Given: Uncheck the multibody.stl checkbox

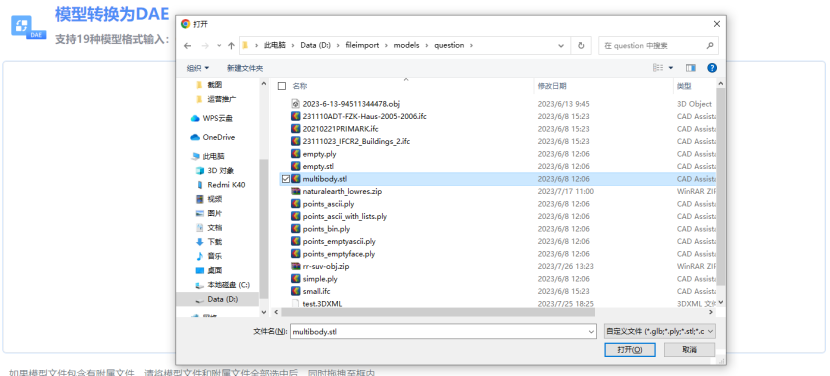Looking at the screenshot, I should point(286,179).
